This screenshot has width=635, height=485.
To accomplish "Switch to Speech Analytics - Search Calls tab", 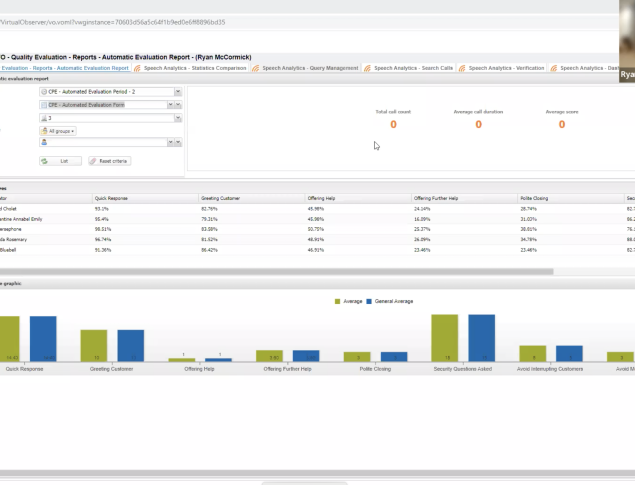I will [412, 68].
